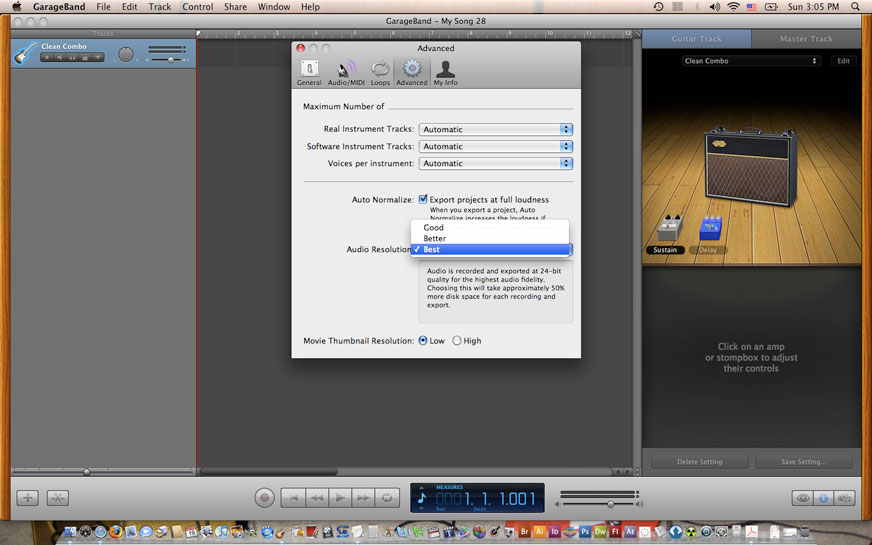
Task: Click the electric guitar track icon
Action: pyautogui.click(x=24, y=53)
